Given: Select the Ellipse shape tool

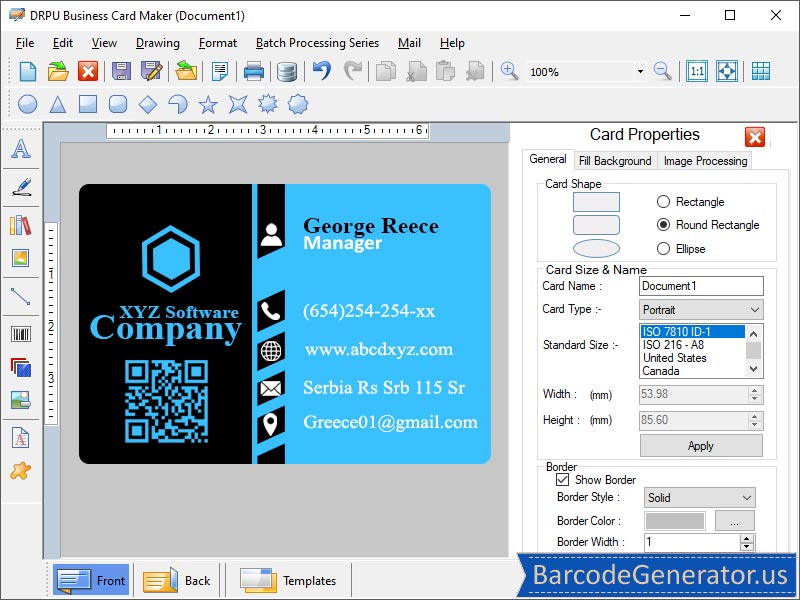Looking at the screenshot, I should 28,104.
